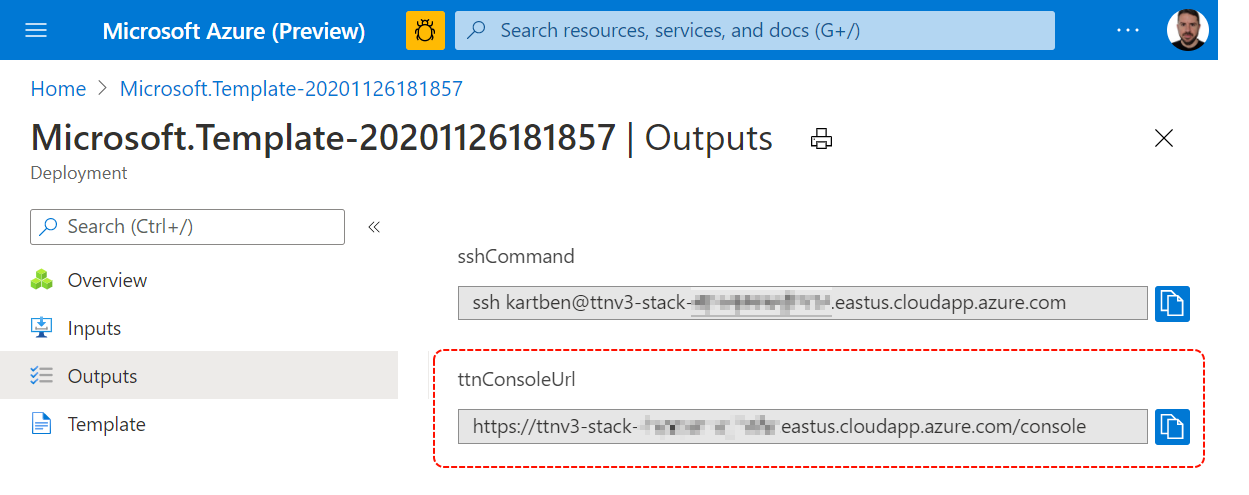Open the ellipsis more options menu
1249x495 pixels.
pos(1128,30)
